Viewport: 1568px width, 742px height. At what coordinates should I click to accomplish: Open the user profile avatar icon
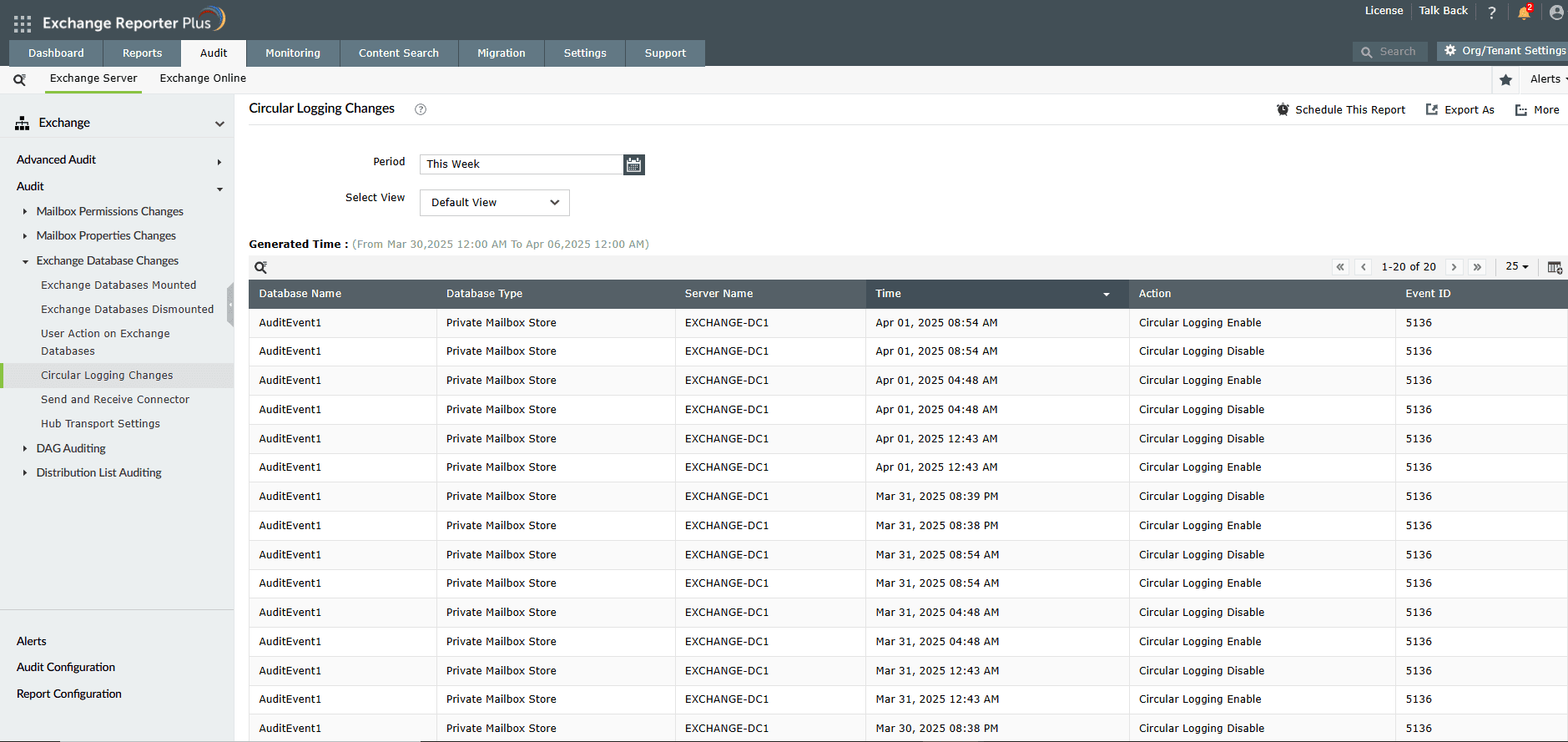[x=1557, y=12]
